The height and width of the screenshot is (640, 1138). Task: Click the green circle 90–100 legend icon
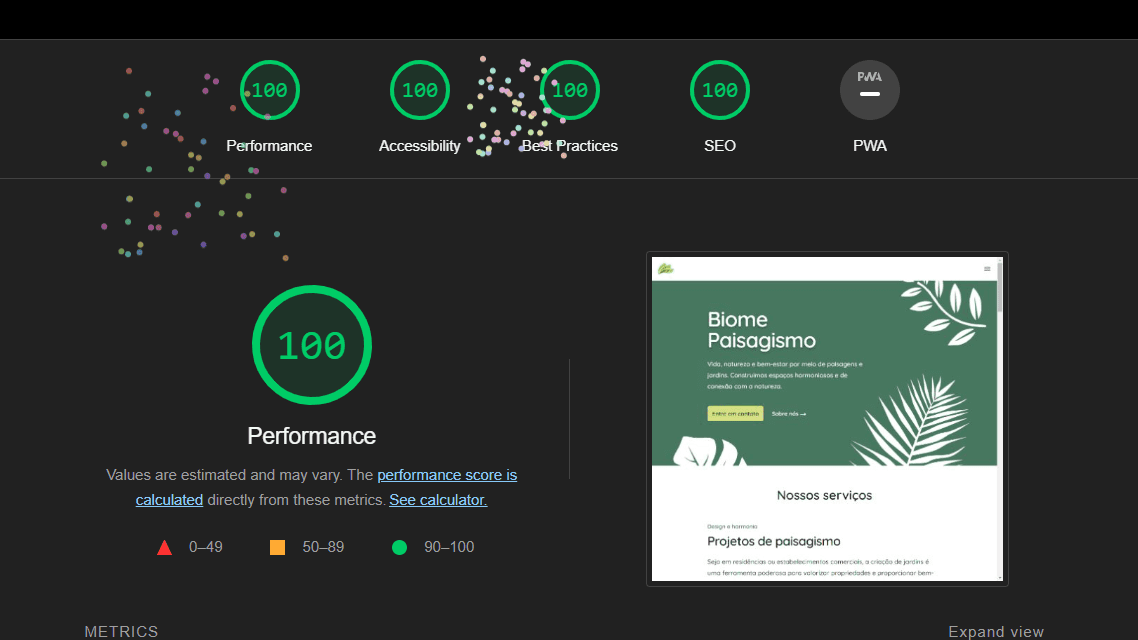(x=399, y=547)
